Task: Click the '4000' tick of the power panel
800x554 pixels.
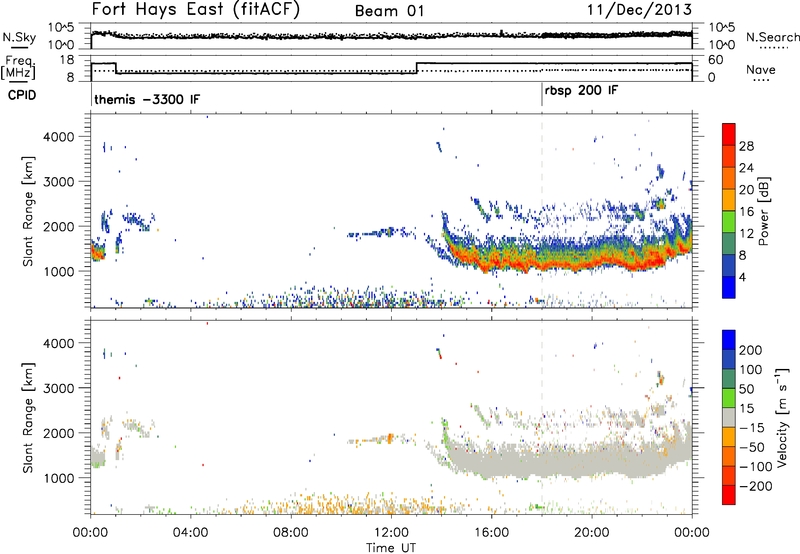Action: [59, 137]
